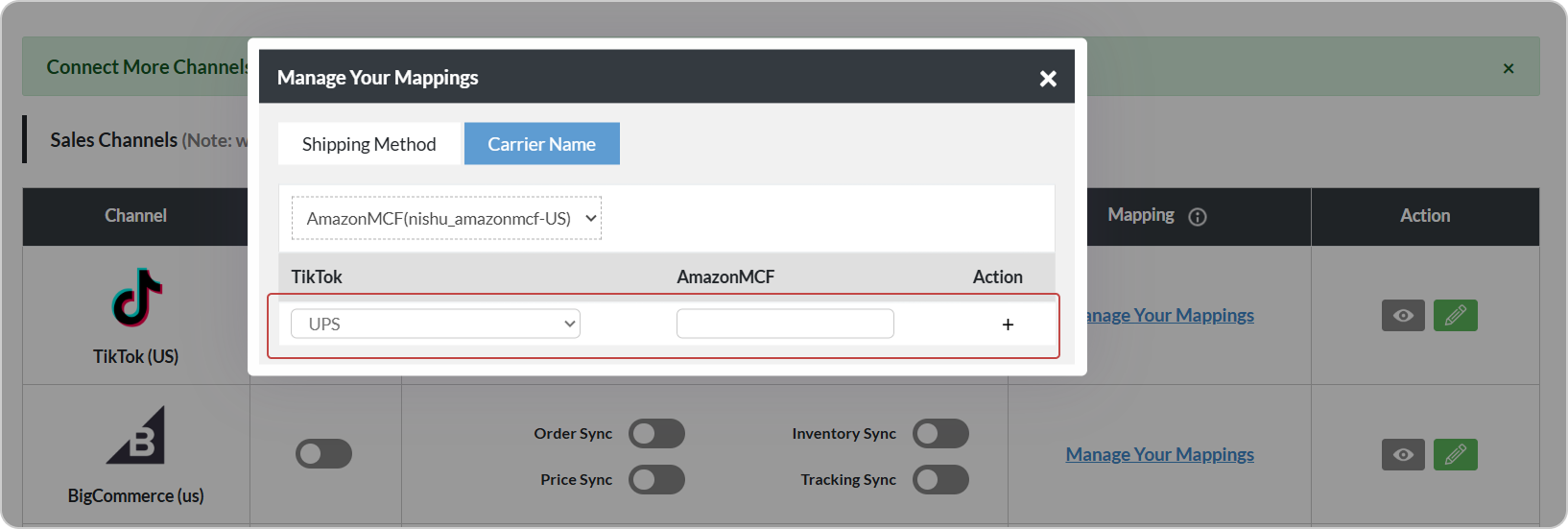
Task: Click the Mapping column info icon
Action: (x=1198, y=217)
